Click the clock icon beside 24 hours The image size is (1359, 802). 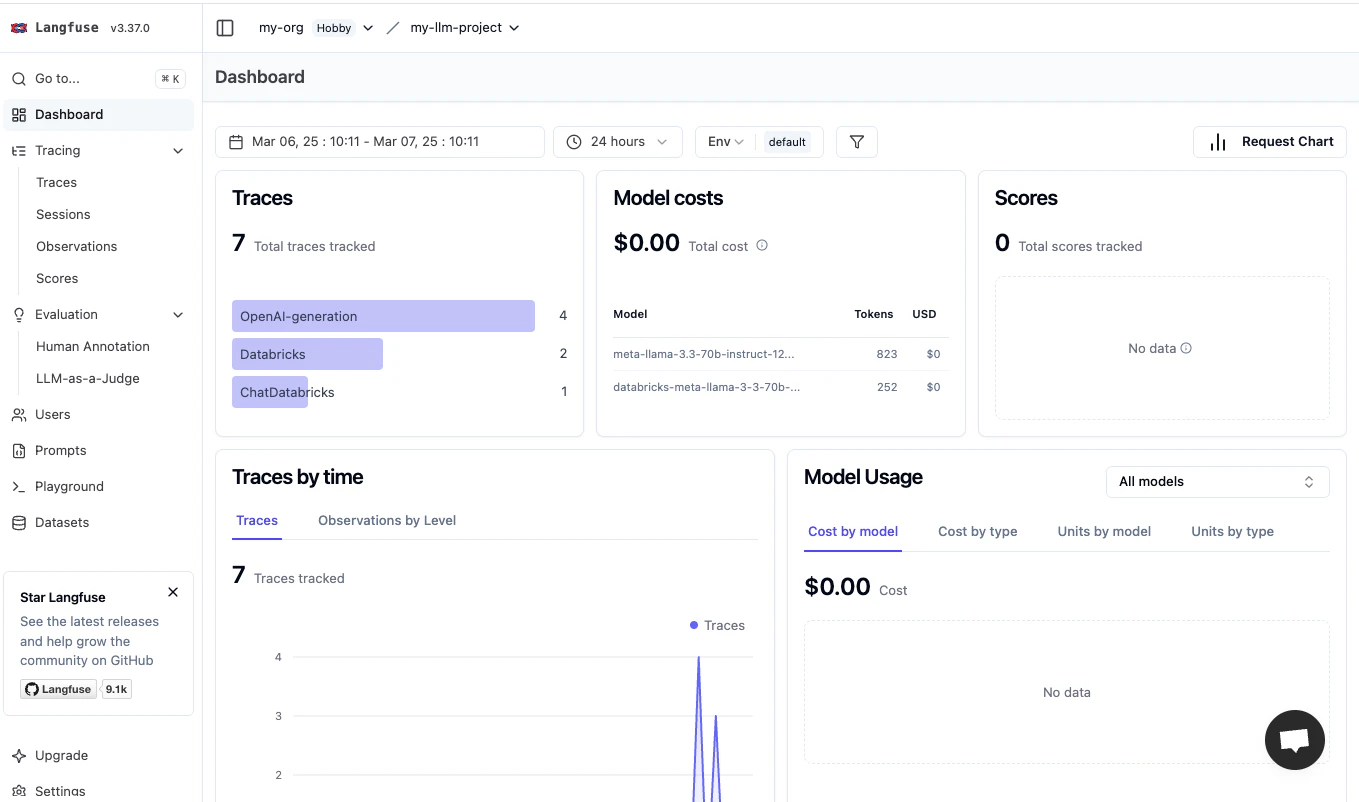pos(574,142)
